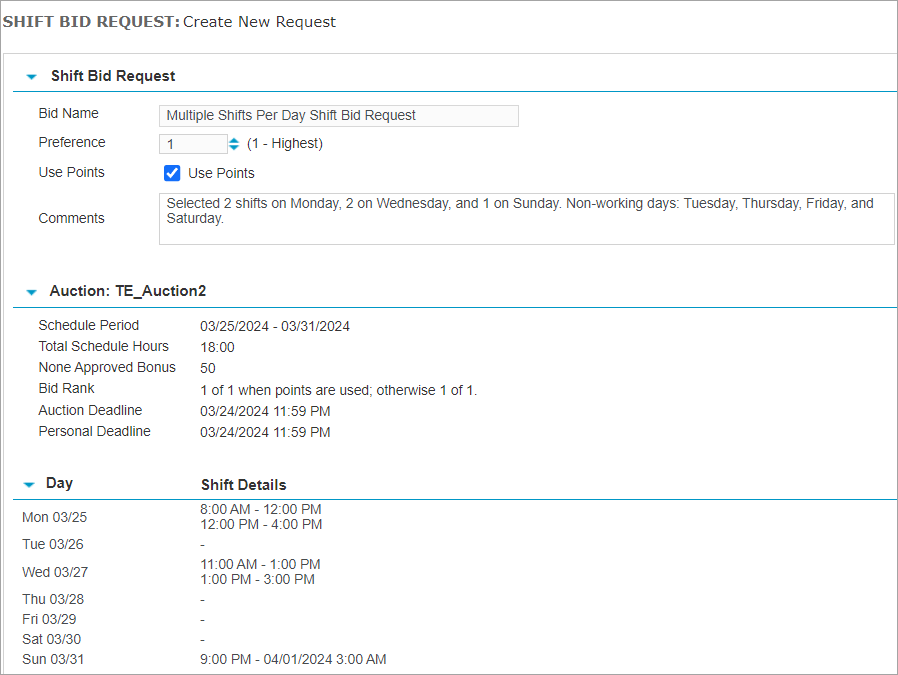Click the Wed 03/27 shift entries

pos(259,571)
